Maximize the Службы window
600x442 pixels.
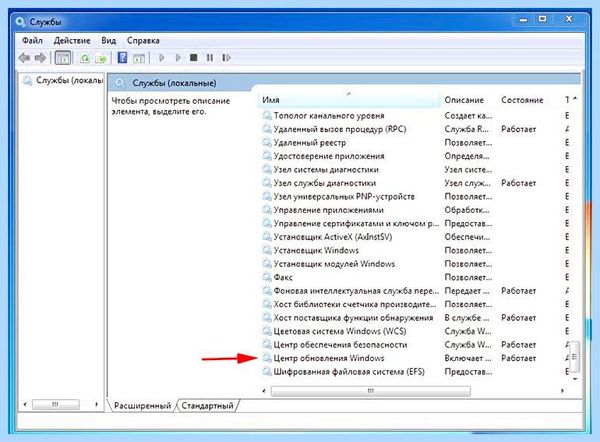[x=542, y=19]
